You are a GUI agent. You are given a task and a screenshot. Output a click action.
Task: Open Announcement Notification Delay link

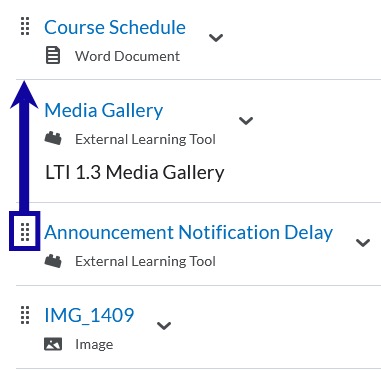[189, 232]
